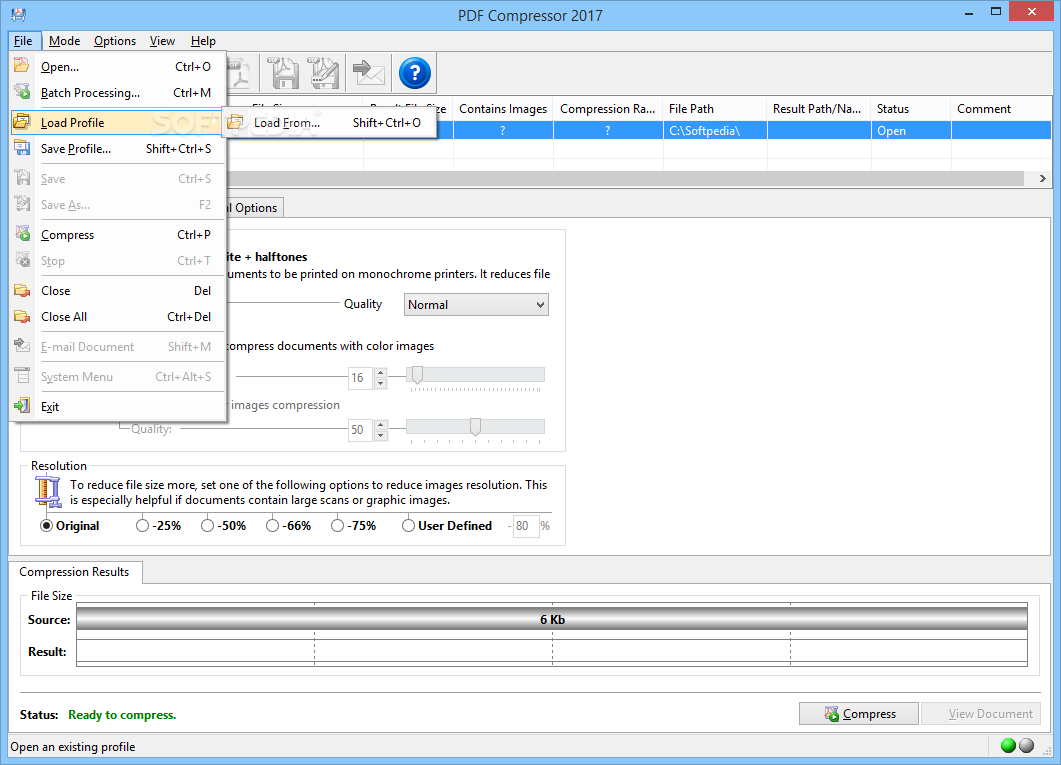
Task: Open Help via the blue question mark icon
Action: 414,73
